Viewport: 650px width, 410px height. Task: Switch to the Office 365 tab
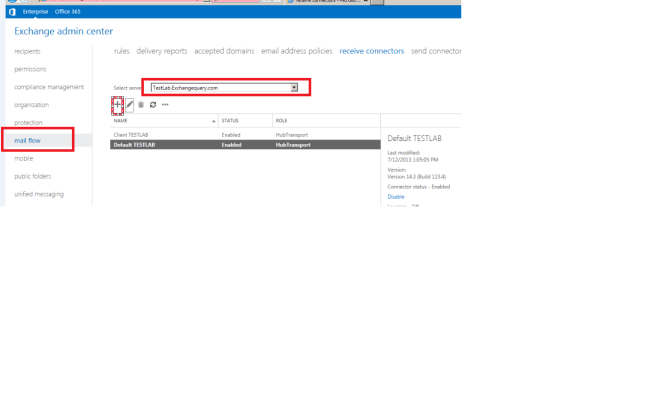tap(68, 12)
